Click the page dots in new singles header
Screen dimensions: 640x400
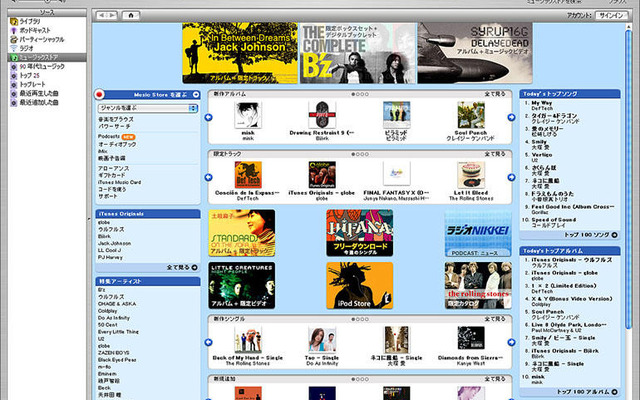[360, 319]
